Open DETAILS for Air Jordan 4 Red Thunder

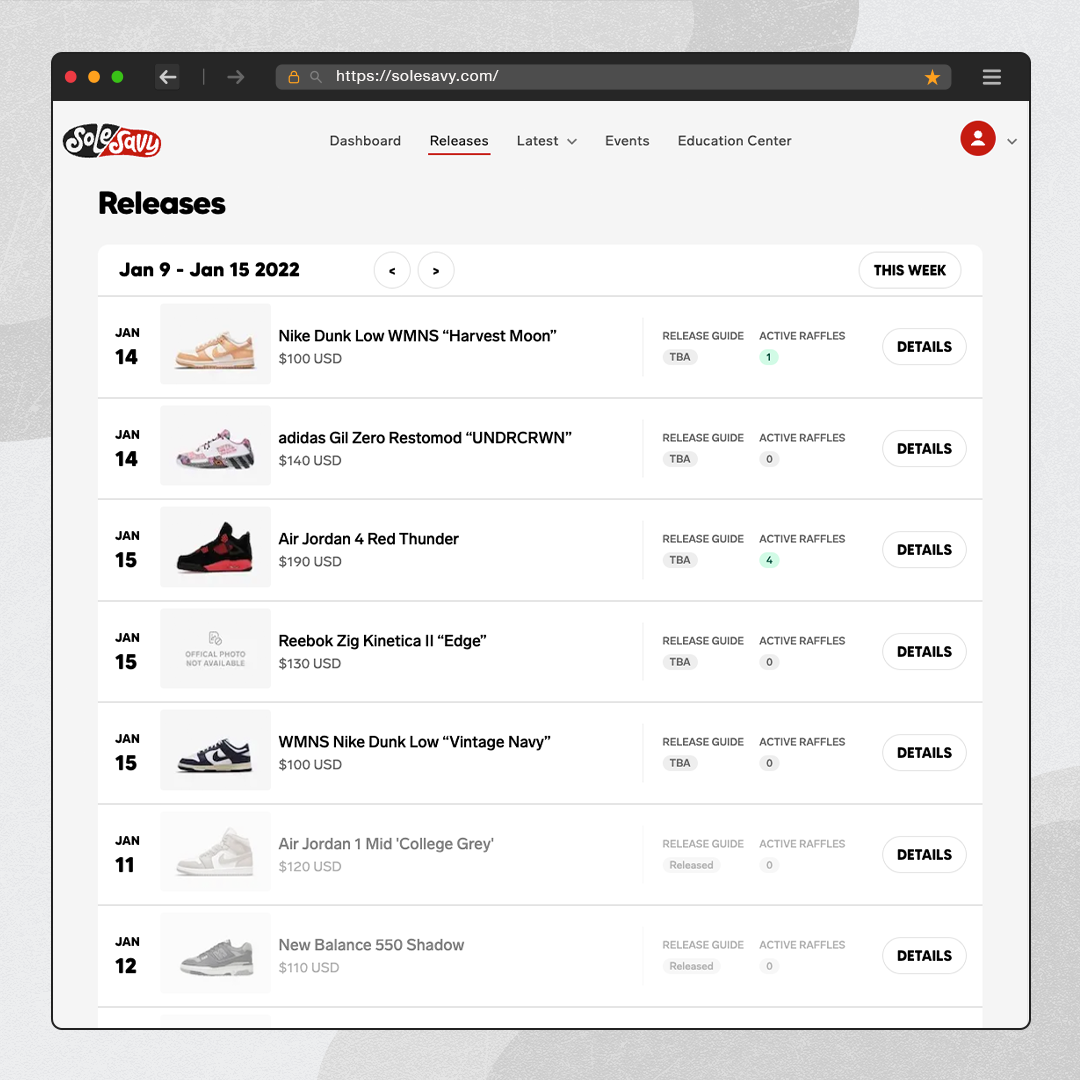pyautogui.click(x=924, y=550)
